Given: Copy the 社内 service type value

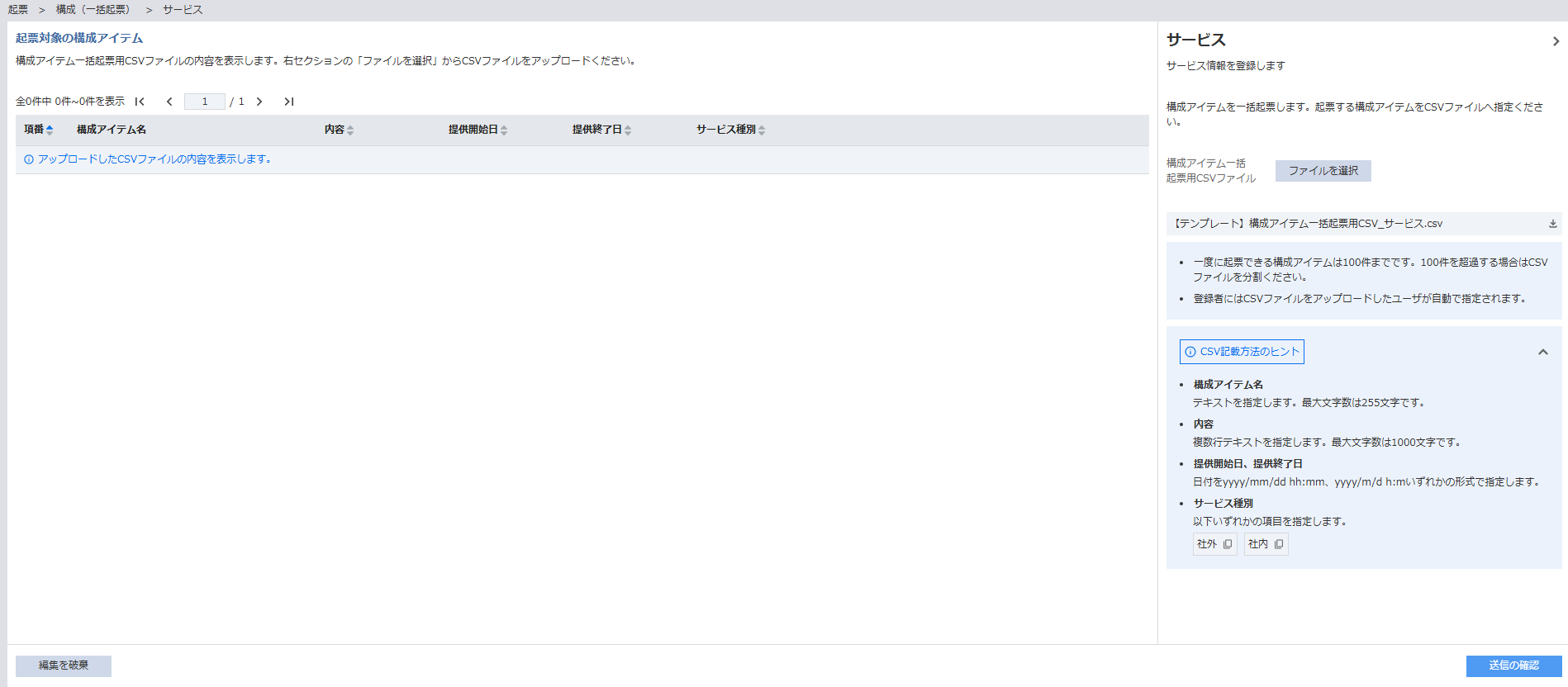Looking at the screenshot, I should pos(1279,544).
